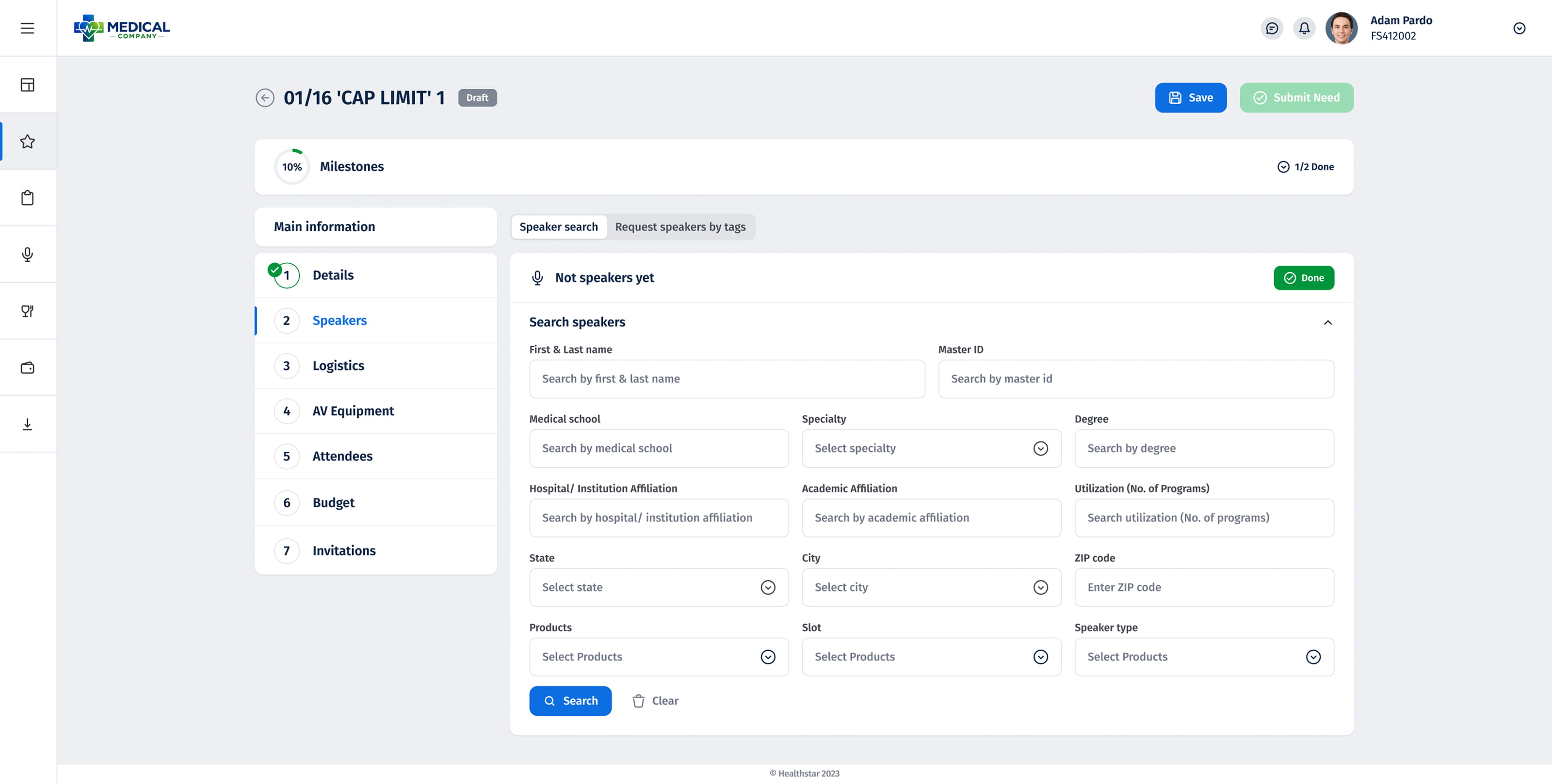Expand the 1/2 Done milestones indicator
Screen dimensions: 1552x784
pyautogui.click(x=1305, y=167)
